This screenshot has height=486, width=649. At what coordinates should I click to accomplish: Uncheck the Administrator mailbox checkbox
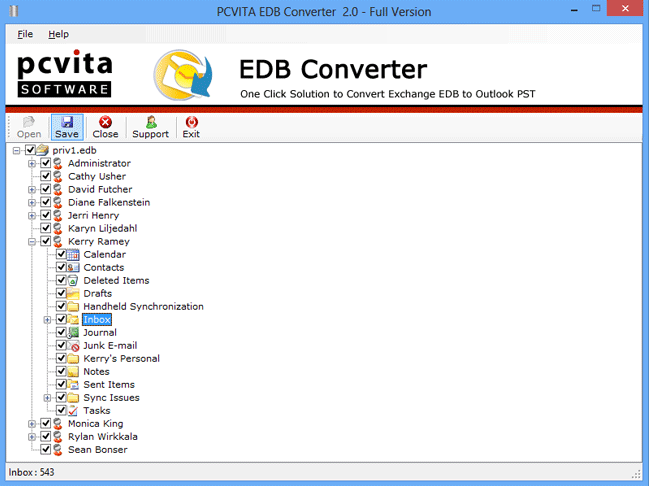point(45,163)
